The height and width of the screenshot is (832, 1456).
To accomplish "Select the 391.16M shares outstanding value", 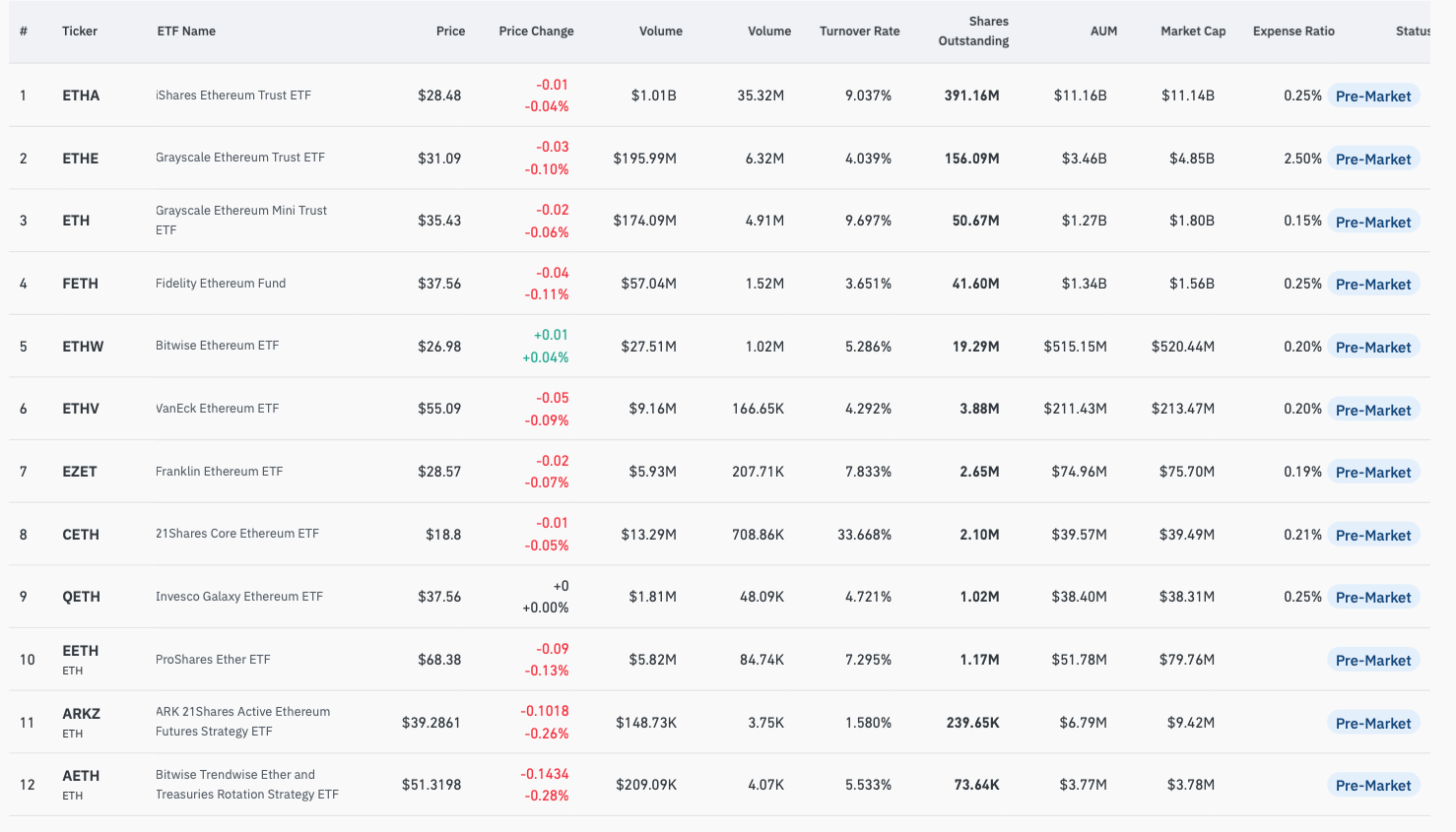I will click(x=972, y=96).
